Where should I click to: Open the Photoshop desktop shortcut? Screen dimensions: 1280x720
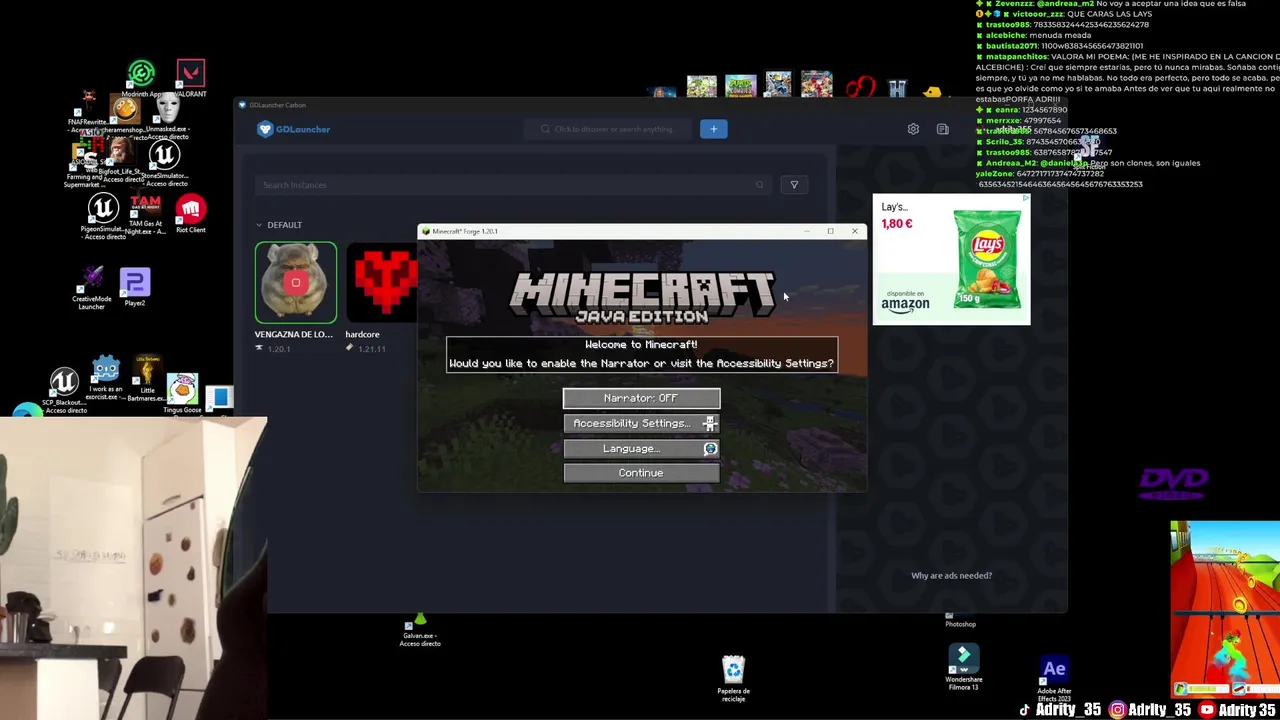(960, 620)
